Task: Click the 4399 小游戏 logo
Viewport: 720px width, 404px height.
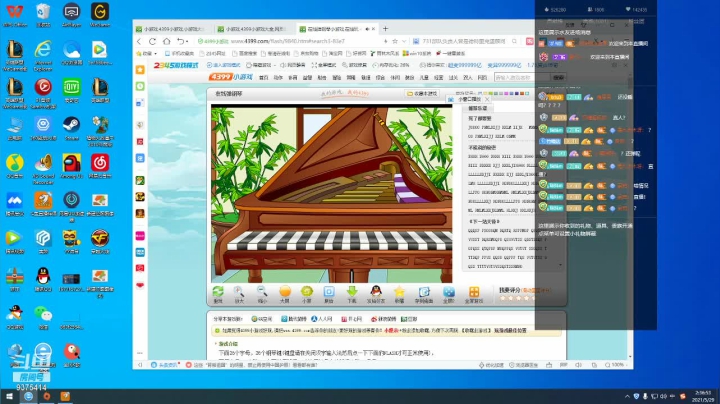Action: (231, 77)
